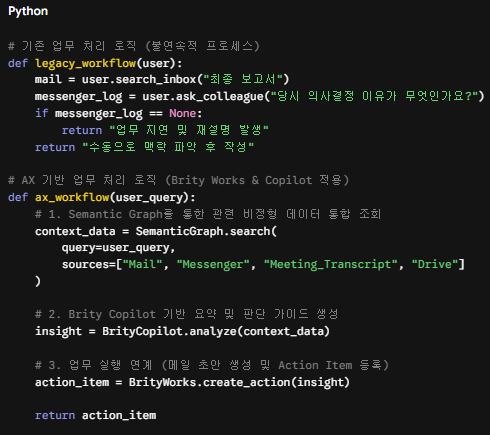Click the "context_data =" variable
Screen dimensions: 490x435
pyautogui.click(x=82, y=231)
